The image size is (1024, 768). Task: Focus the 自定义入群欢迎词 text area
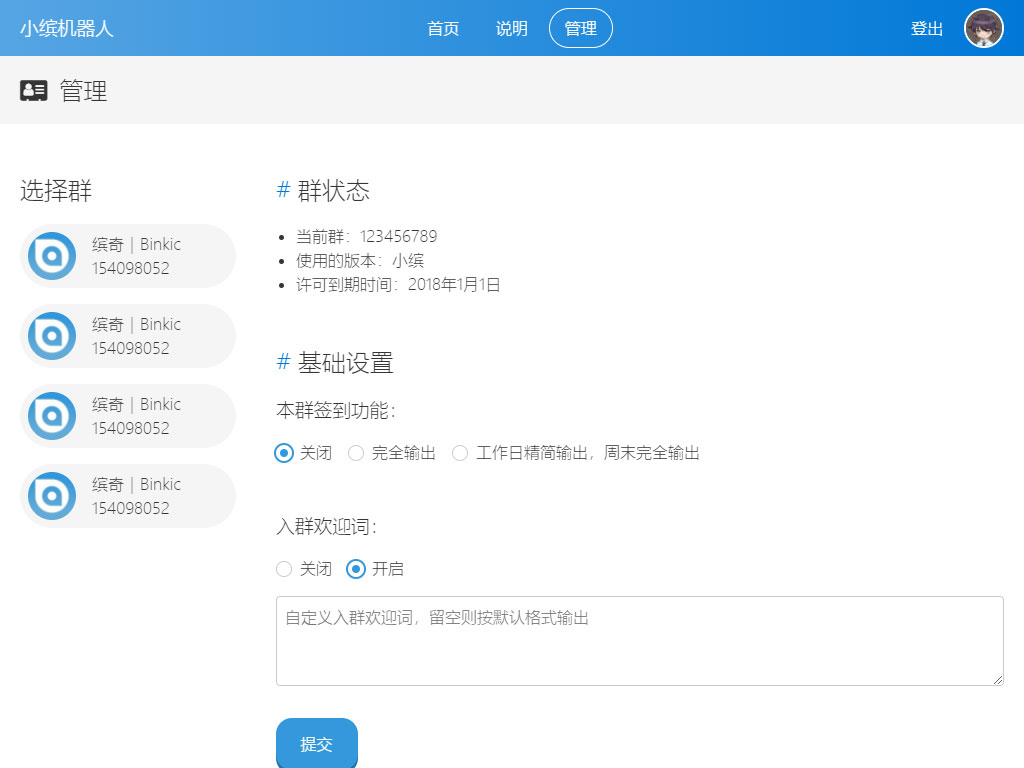click(639, 641)
